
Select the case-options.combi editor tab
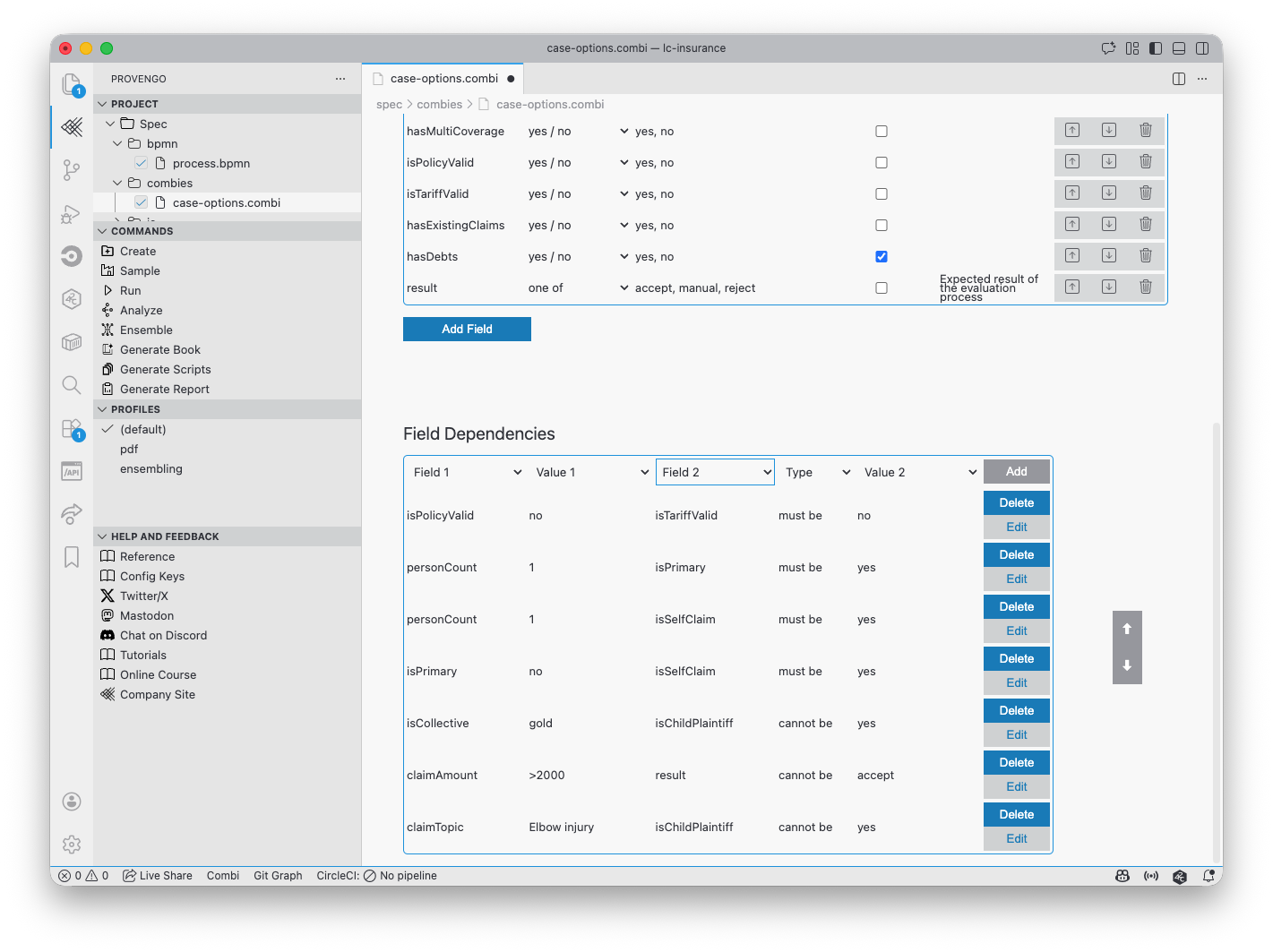(443, 79)
